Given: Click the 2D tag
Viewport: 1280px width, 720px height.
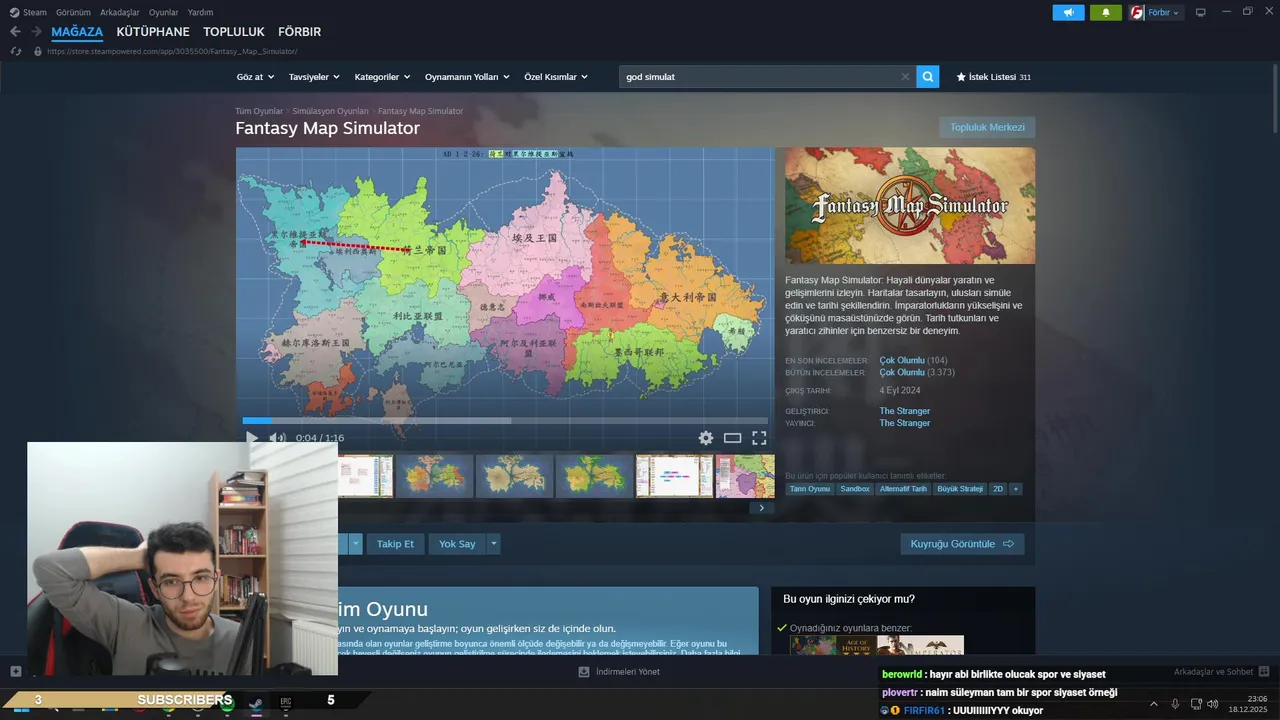Looking at the screenshot, I should point(998,489).
